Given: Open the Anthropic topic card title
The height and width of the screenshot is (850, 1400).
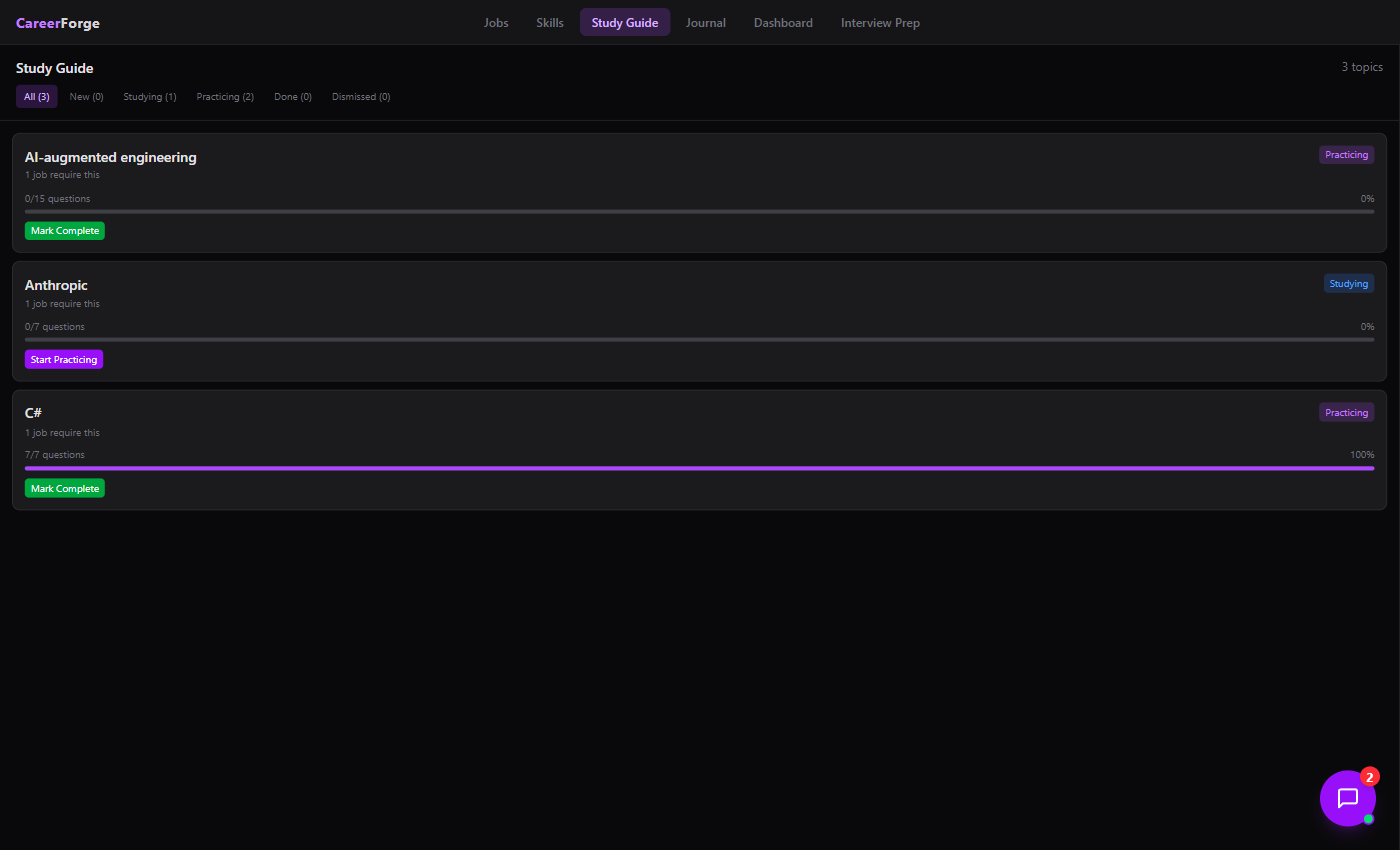Looking at the screenshot, I should tap(56, 285).
